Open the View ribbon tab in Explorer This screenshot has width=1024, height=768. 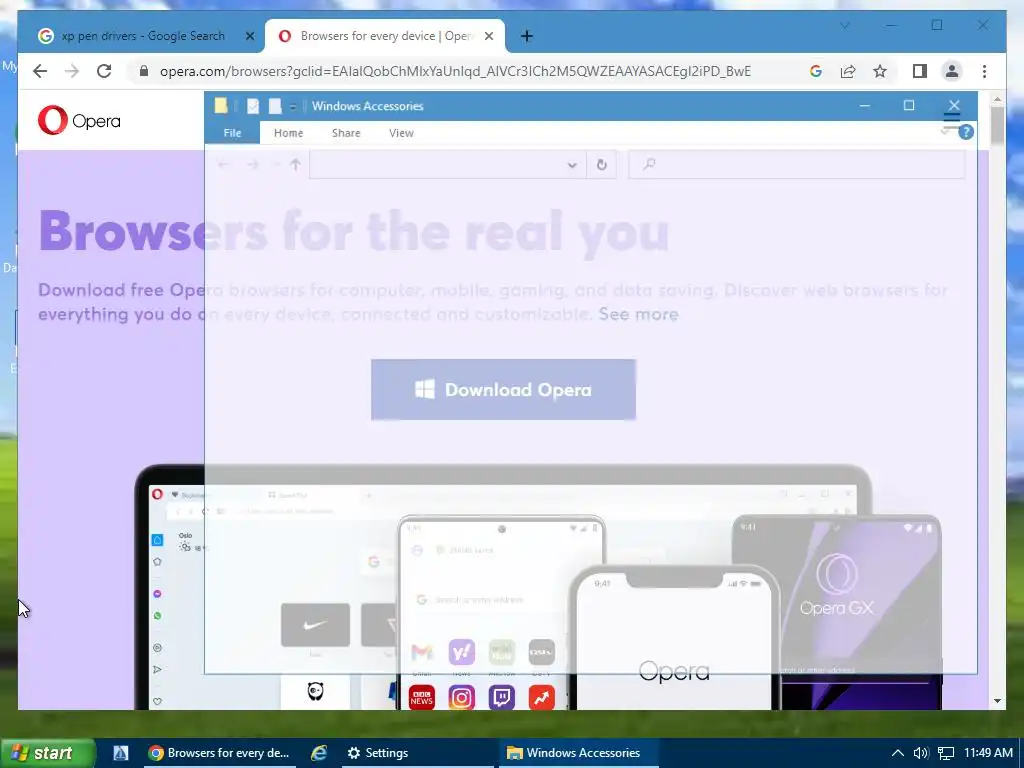[401, 133]
